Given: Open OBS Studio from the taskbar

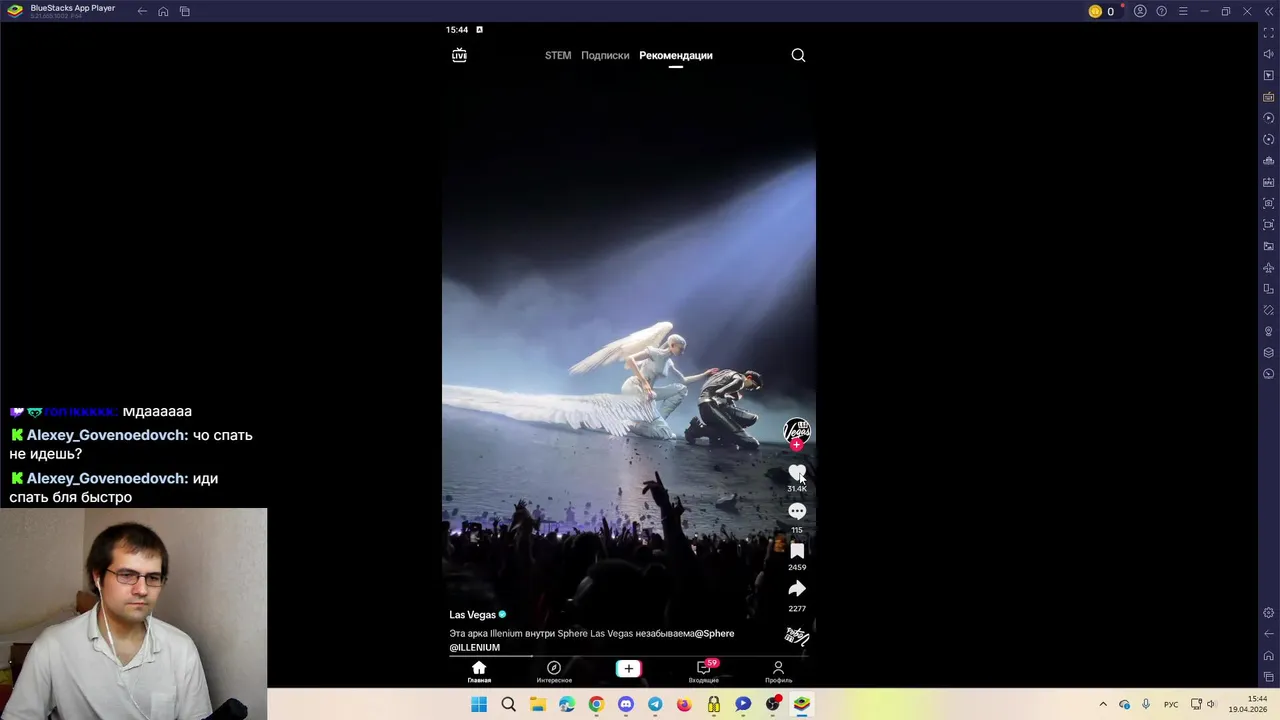Looking at the screenshot, I should coord(772,704).
